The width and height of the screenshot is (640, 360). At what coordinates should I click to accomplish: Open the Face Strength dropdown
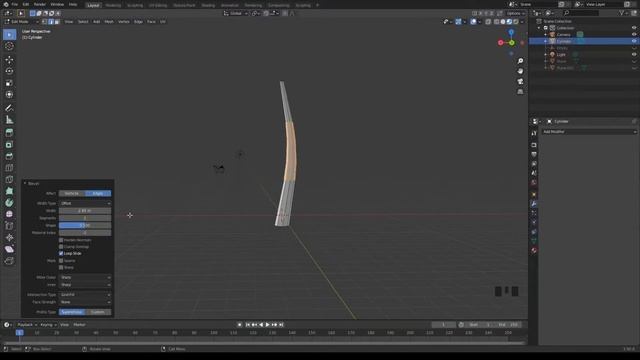(85, 302)
